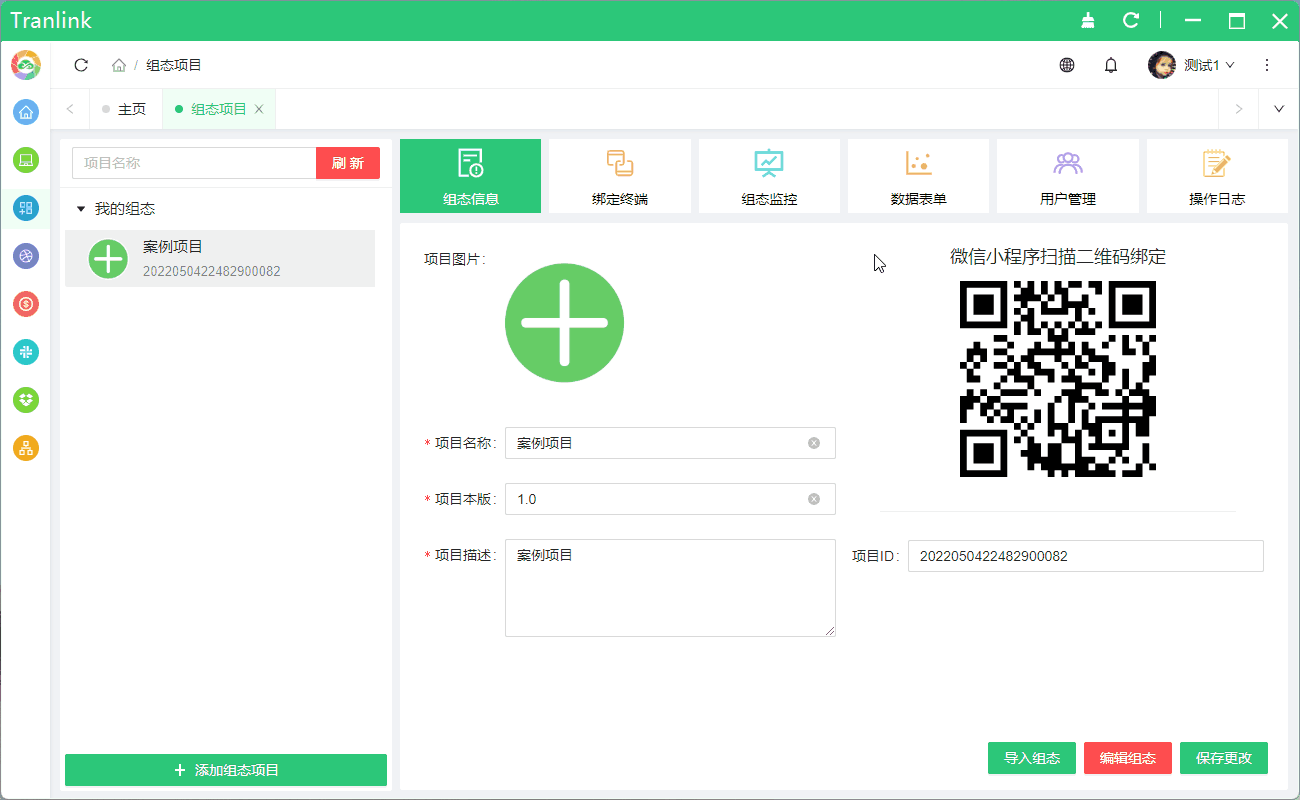The width and height of the screenshot is (1300, 800).
Task: Click the 项目名称 input containing 案例项目
Action: (x=670, y=443)
